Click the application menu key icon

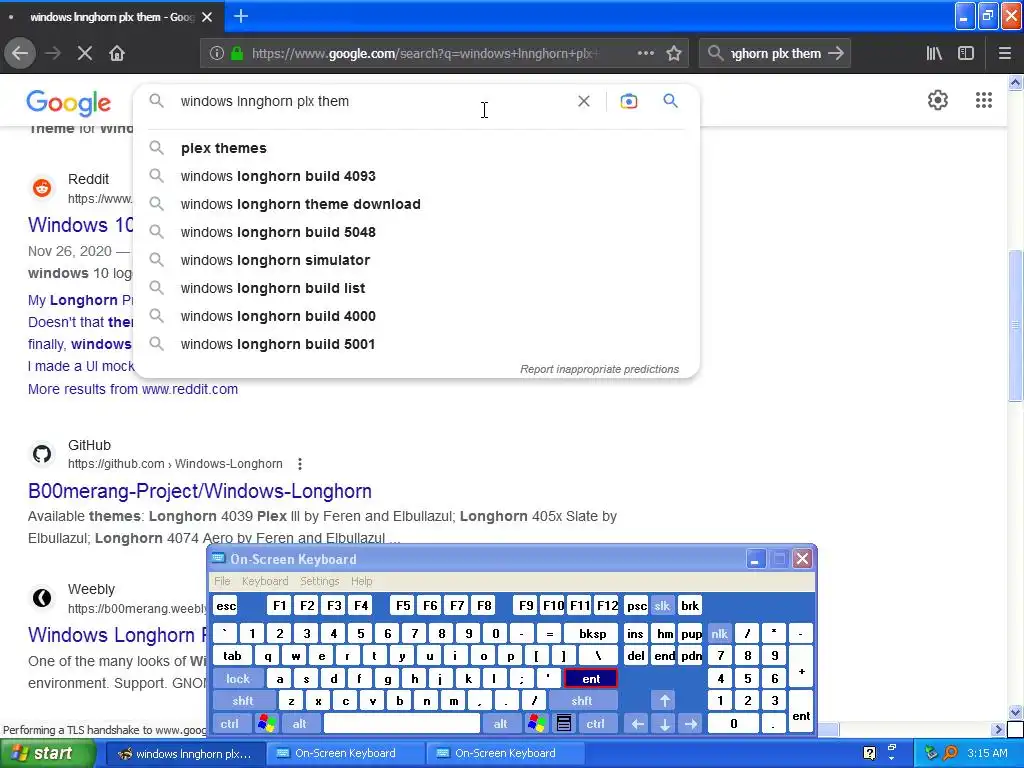click(x=564, y=724)
